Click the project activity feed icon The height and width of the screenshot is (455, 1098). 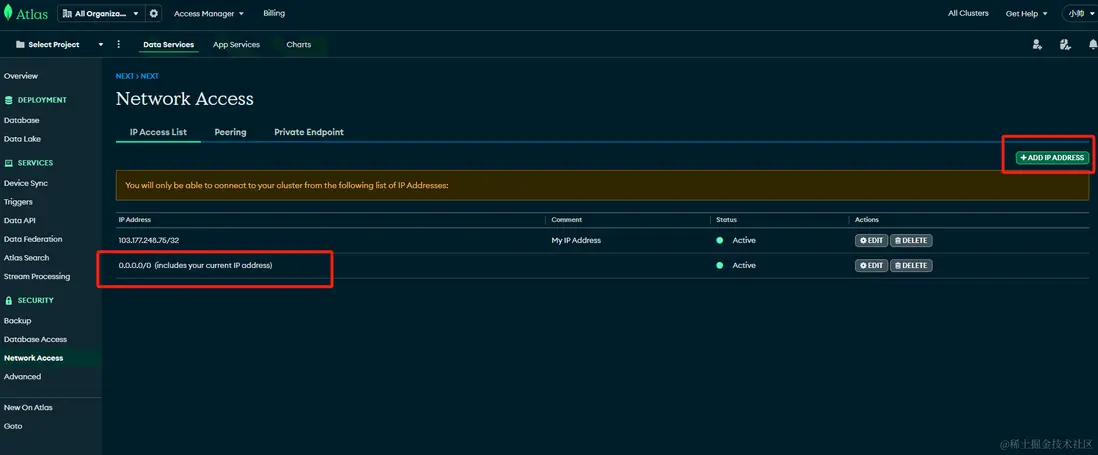[x=1065, y=45]
